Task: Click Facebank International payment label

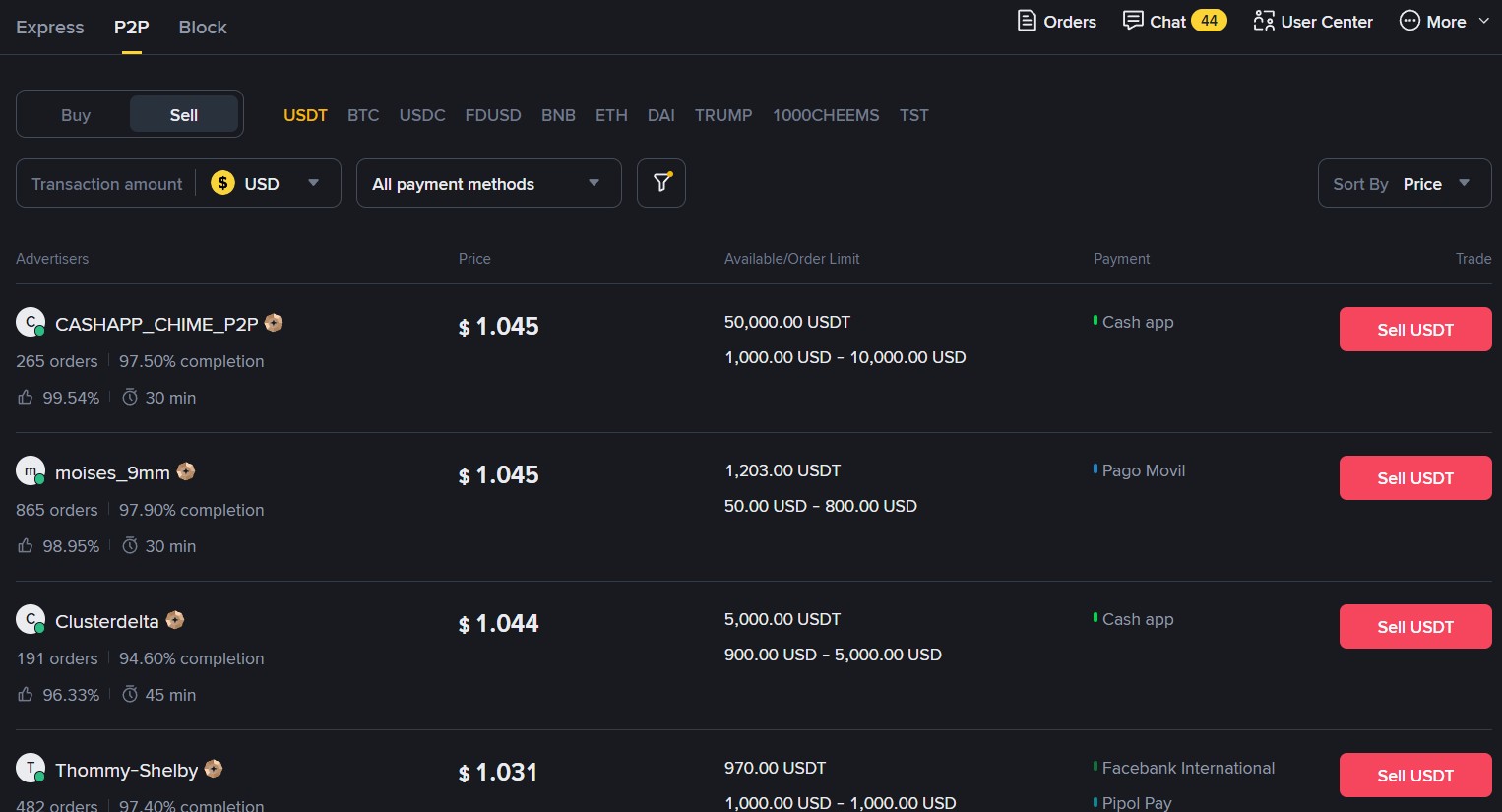Action: click(1188, 768)
